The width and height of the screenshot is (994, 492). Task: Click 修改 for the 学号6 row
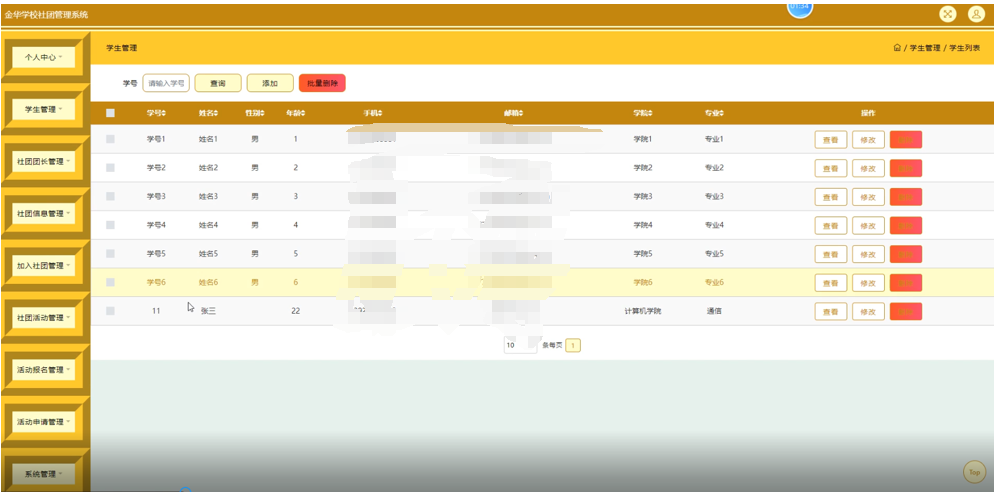pos(868,283)
